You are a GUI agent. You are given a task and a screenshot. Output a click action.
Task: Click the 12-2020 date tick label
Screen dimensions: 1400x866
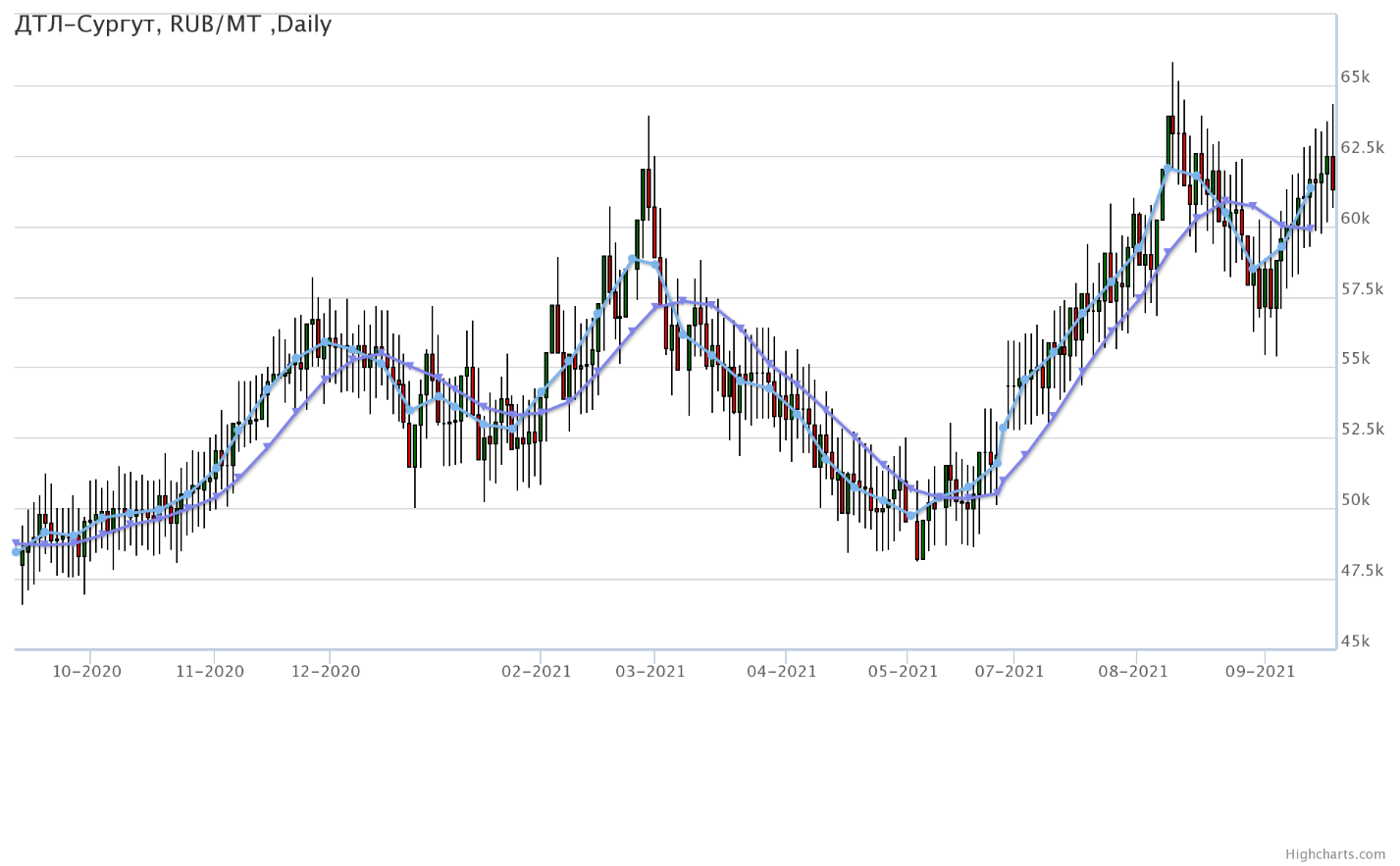click(x=327, y=672)
